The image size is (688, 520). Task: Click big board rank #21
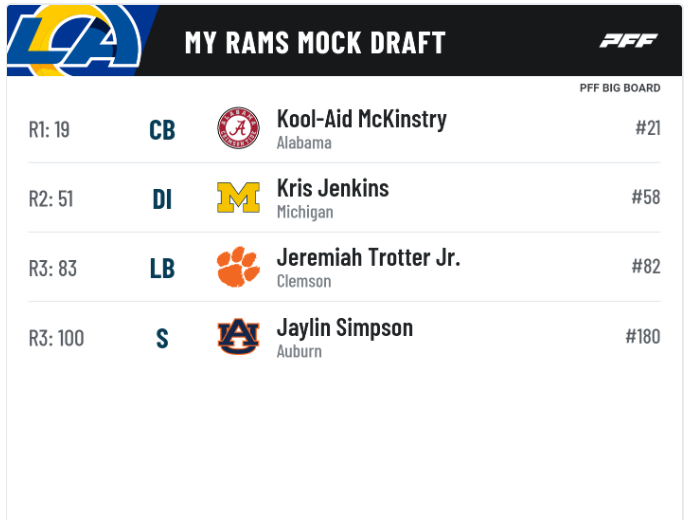pos(647,127)
